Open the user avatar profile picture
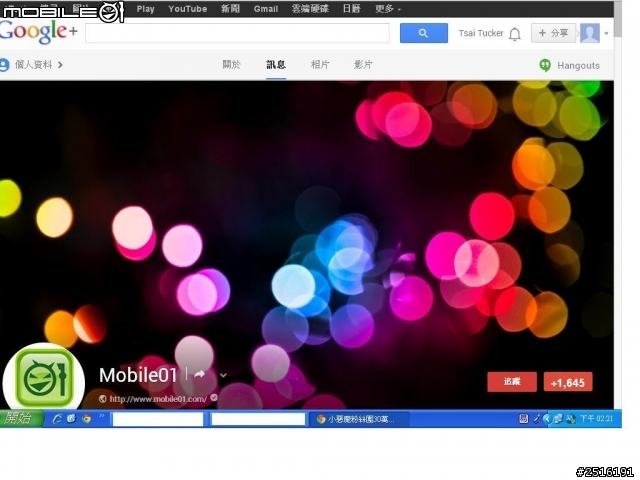640x480 pixels. click(x=590, y=33)
